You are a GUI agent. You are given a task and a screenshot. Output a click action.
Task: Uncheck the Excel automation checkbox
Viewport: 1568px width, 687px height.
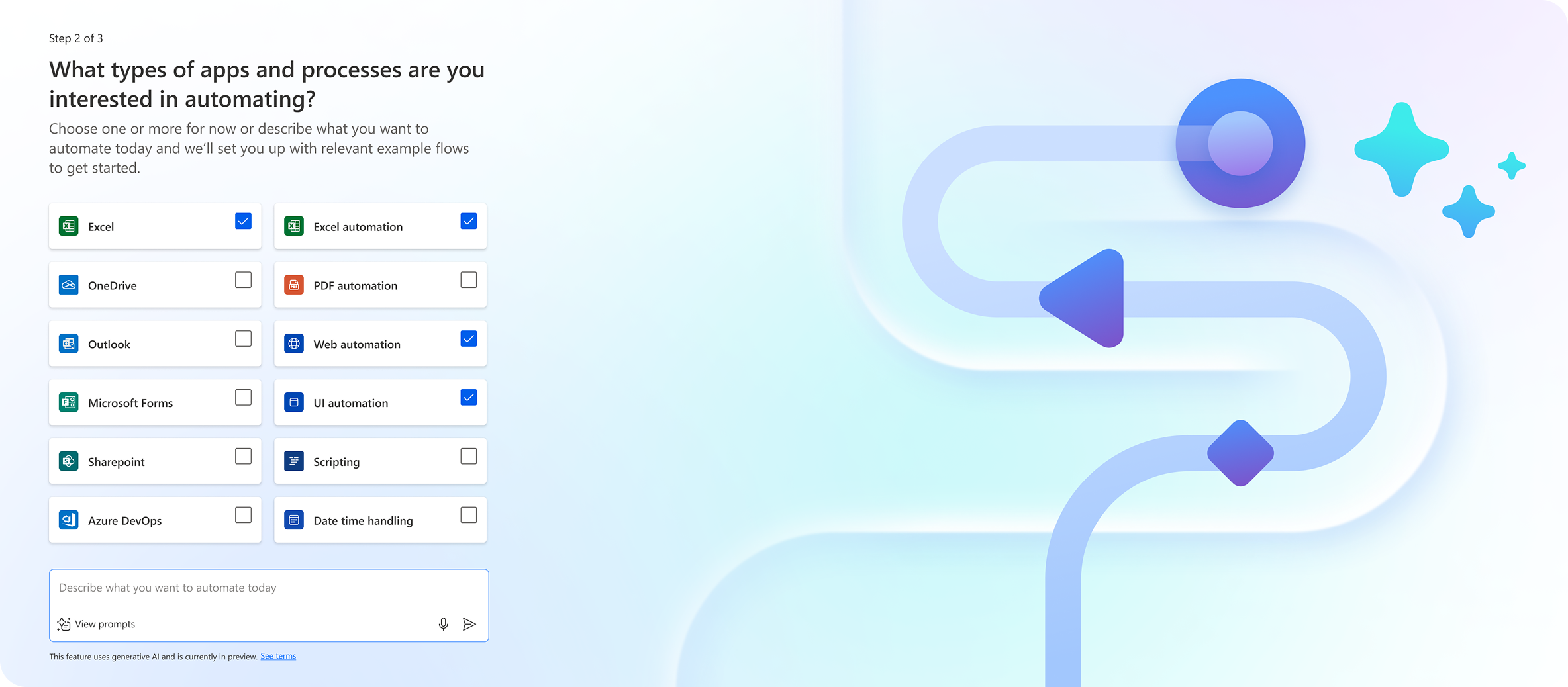469,221
